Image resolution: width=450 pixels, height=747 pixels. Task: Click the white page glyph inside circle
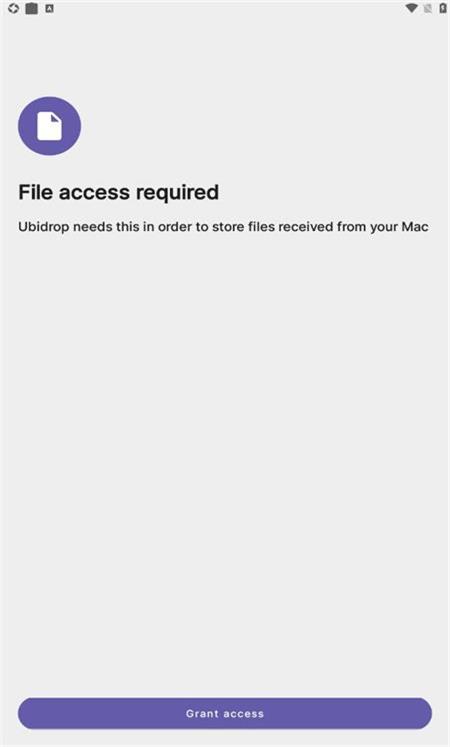[50, 126]
